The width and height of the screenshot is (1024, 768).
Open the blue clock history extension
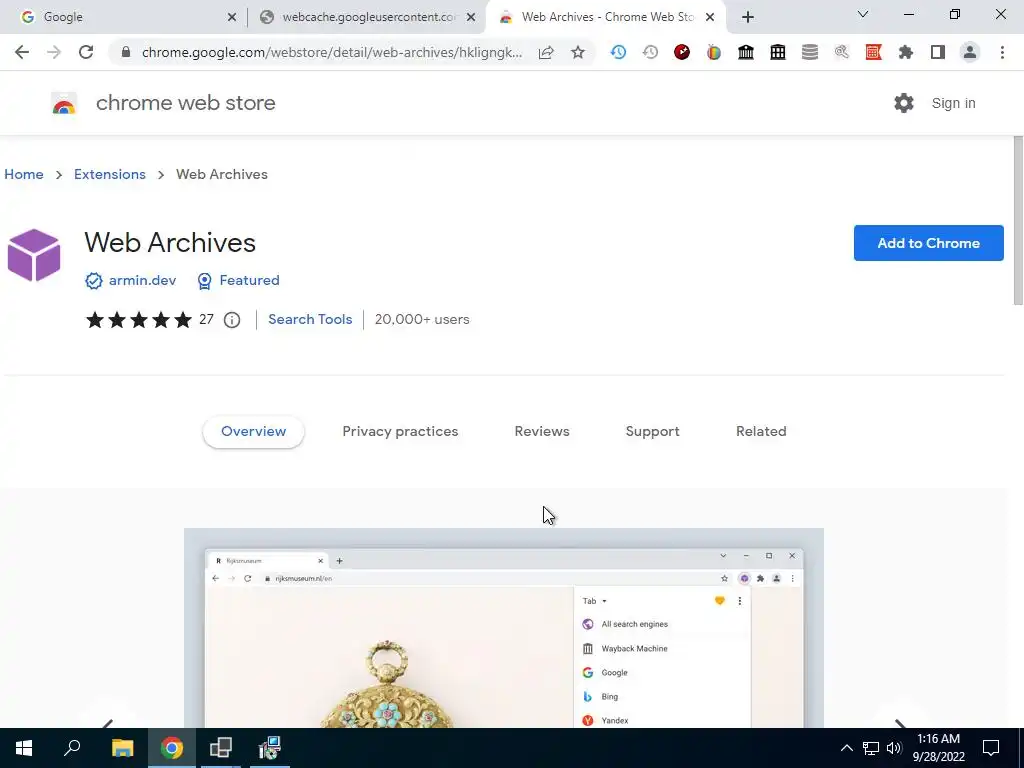pos(618,52)
